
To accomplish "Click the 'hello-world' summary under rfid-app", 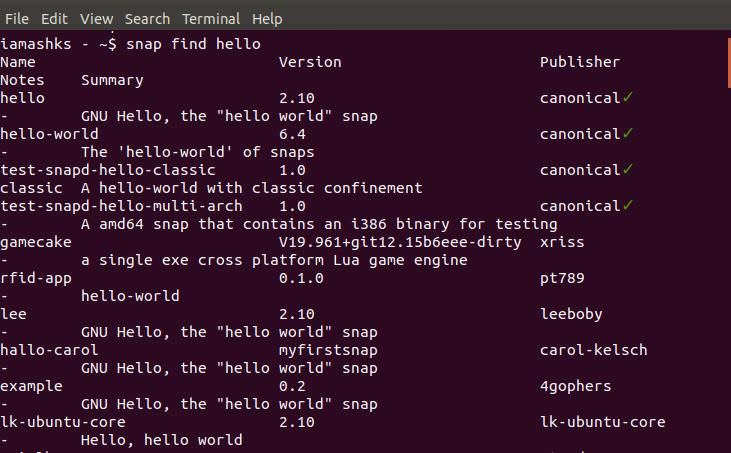I will [x=131, y=296].
